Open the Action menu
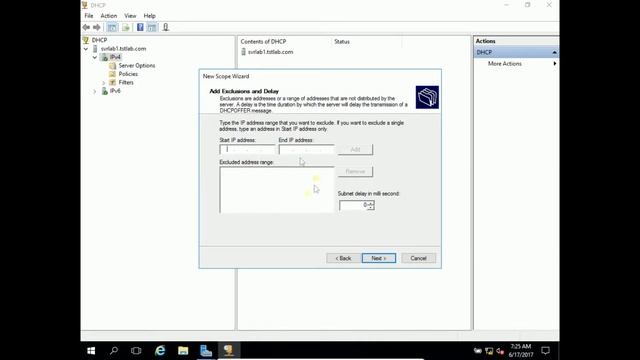The width and height of the screenshot is (640, 360). (x=109, y=16)
